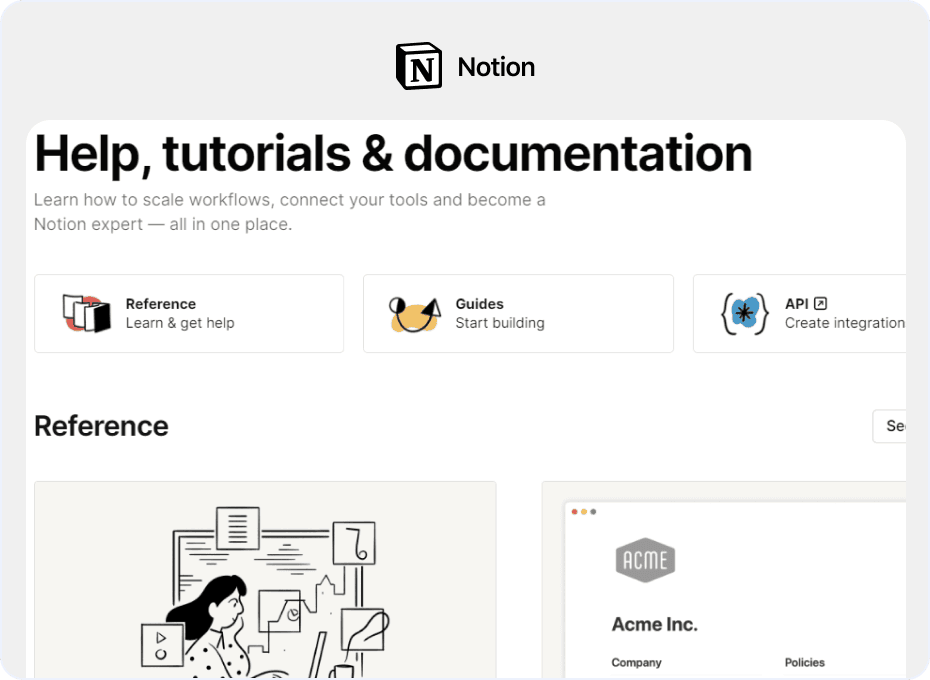Open the Reference stacked pages icon
Image resolution: width=930 pixels, height=680 pixels.
(87, 313)
